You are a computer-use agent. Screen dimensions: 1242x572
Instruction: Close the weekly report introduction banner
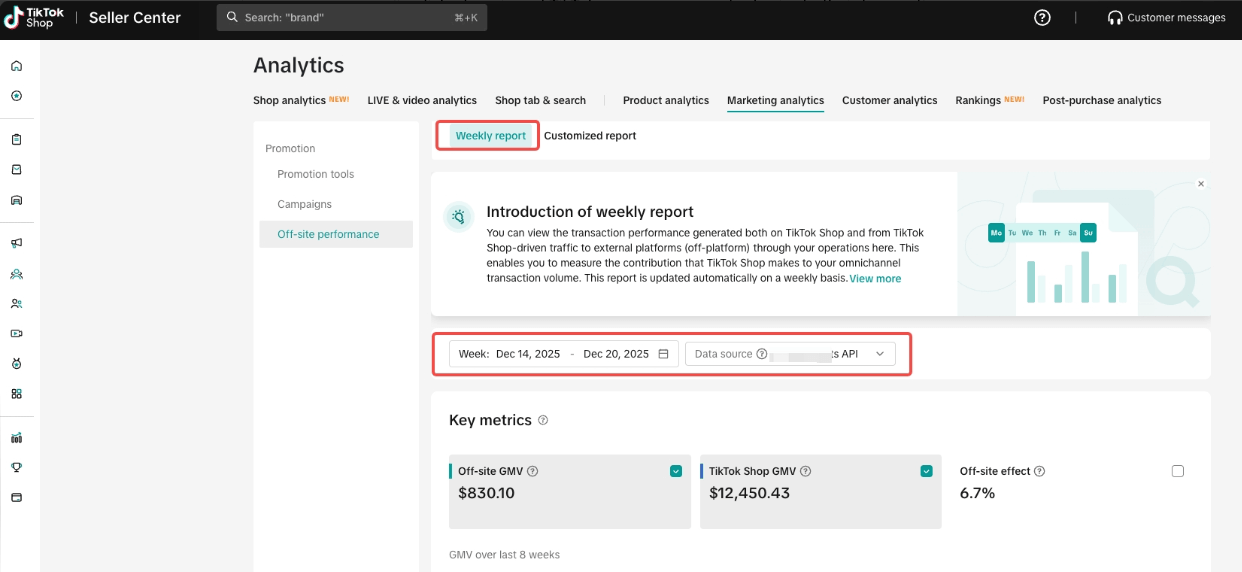(1201, 184)
